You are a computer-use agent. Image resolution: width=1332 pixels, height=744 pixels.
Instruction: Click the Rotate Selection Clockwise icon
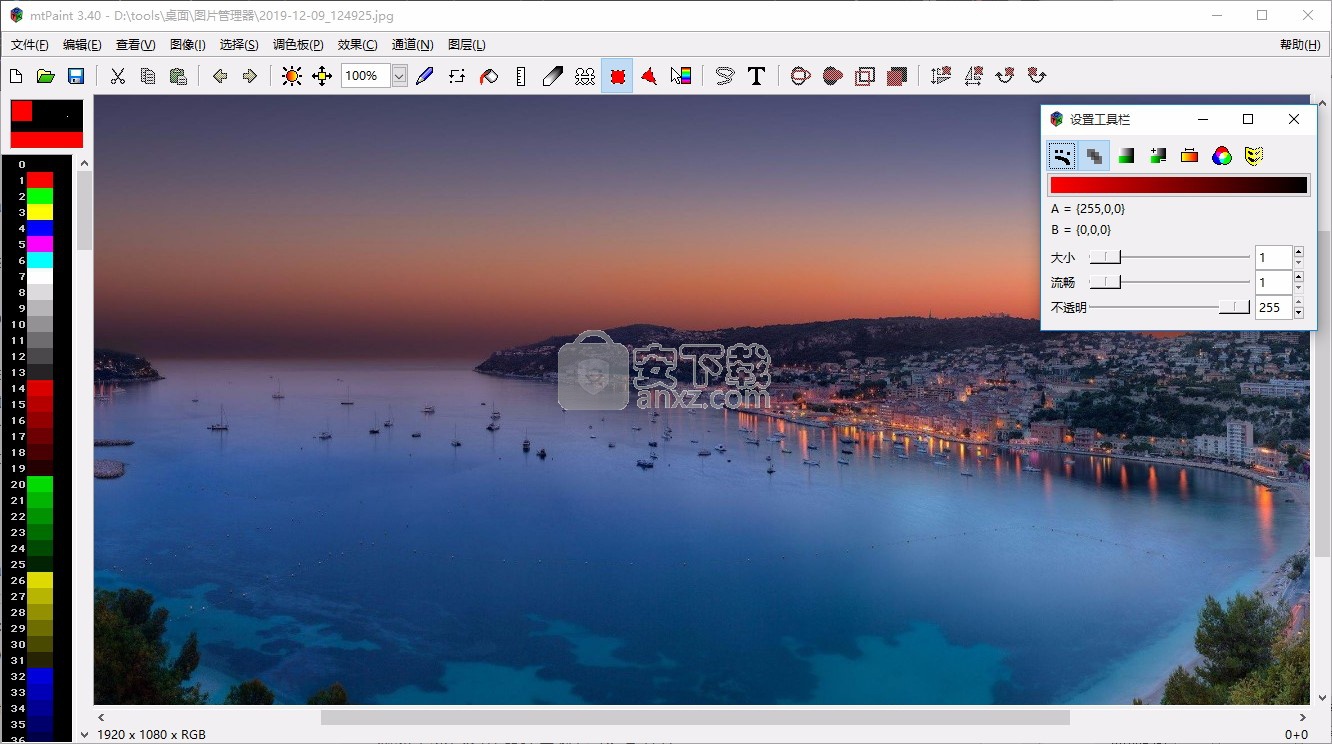point(1005,76)
